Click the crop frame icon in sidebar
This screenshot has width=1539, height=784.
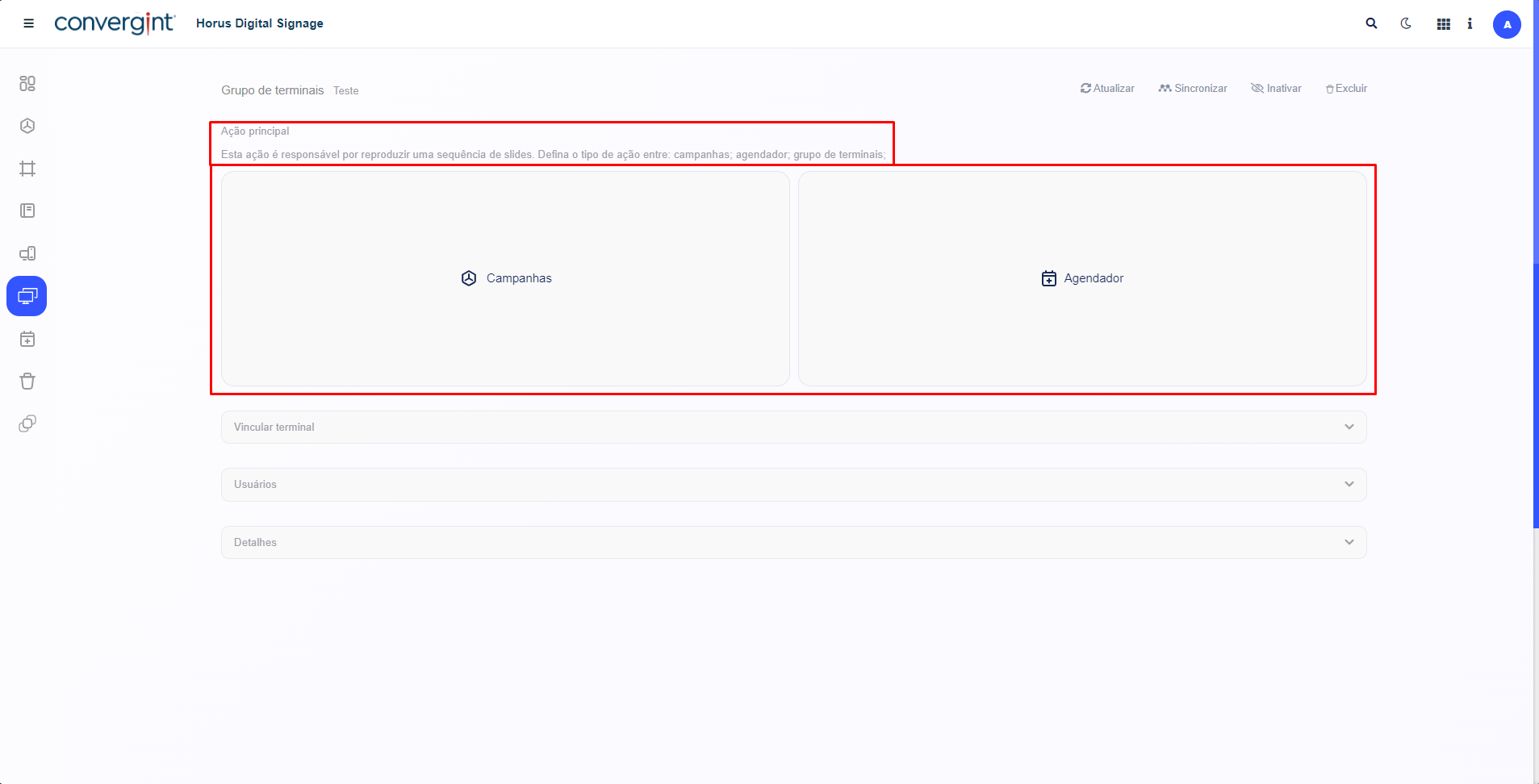click(x=27, y=169)
